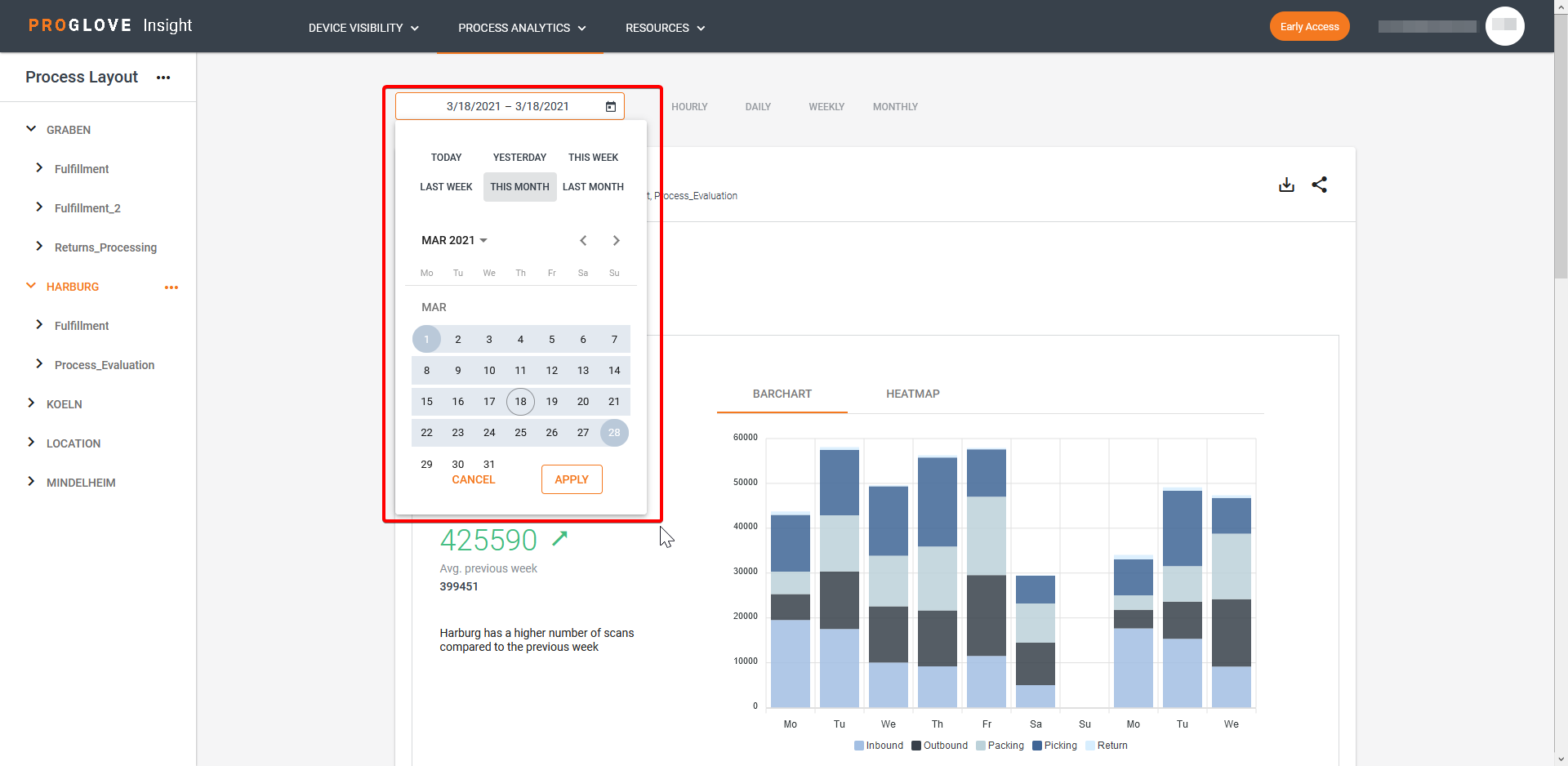1568x766 pixels.
Task: Open the calendar icon in date field
Action: coord(610,106)
